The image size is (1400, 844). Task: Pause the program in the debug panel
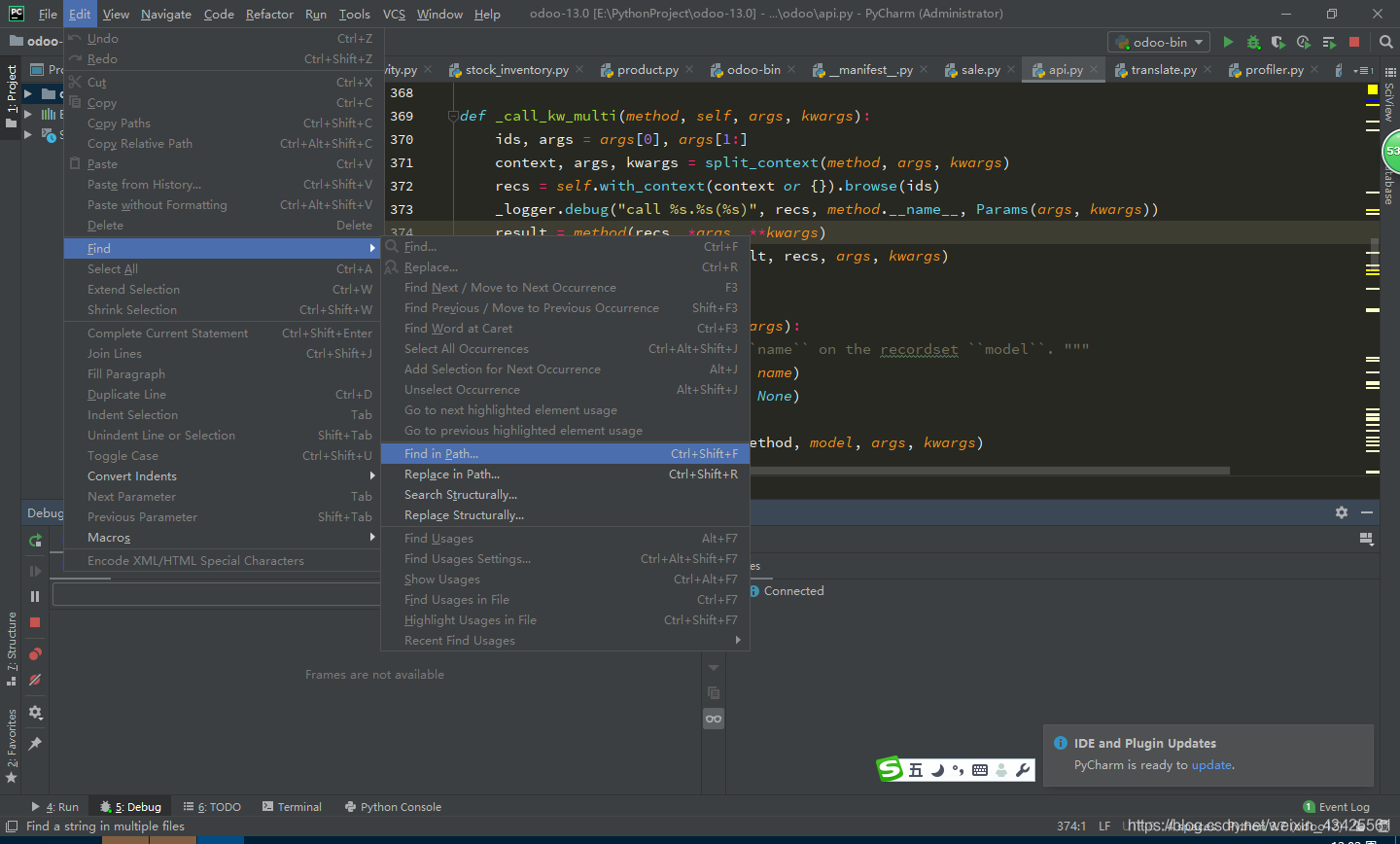tap(35, 596)
